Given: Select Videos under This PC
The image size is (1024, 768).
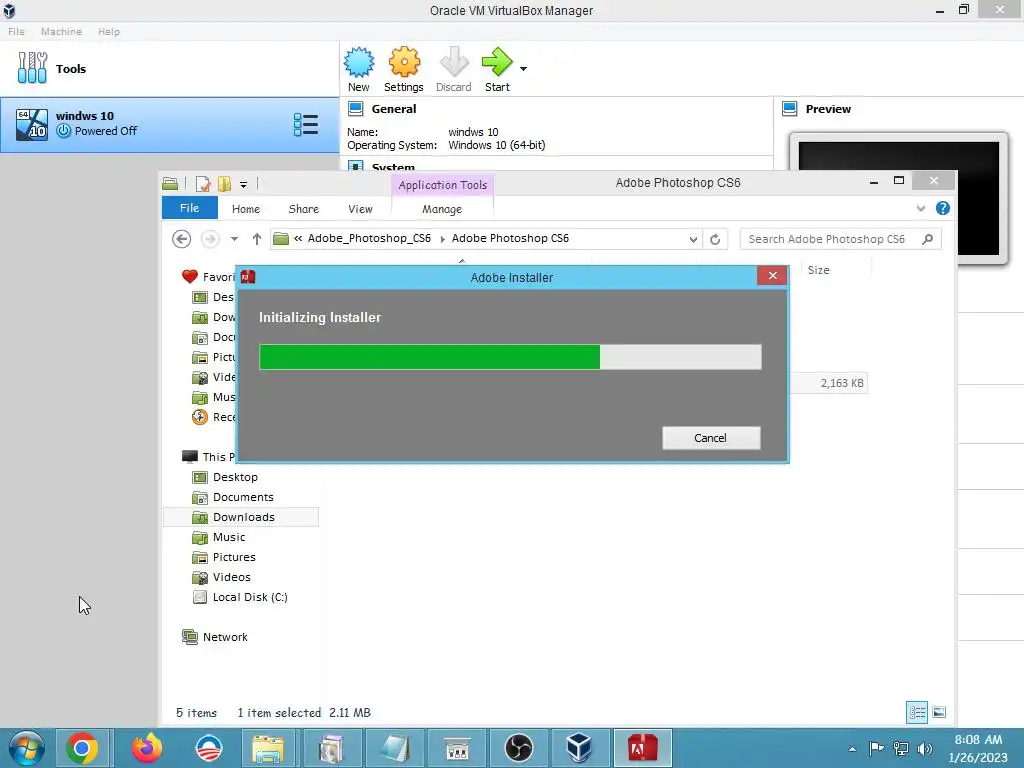Looking at the screenshot, I should click(231, 577).
